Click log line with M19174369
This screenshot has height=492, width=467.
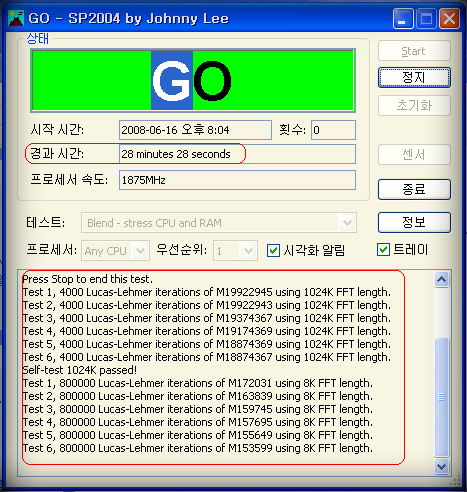point(207,331)
